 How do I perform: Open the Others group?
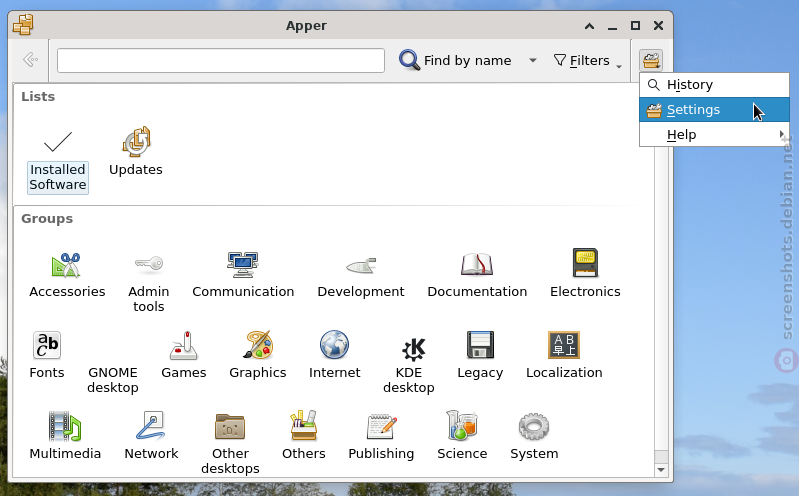(x=304, y=436)
